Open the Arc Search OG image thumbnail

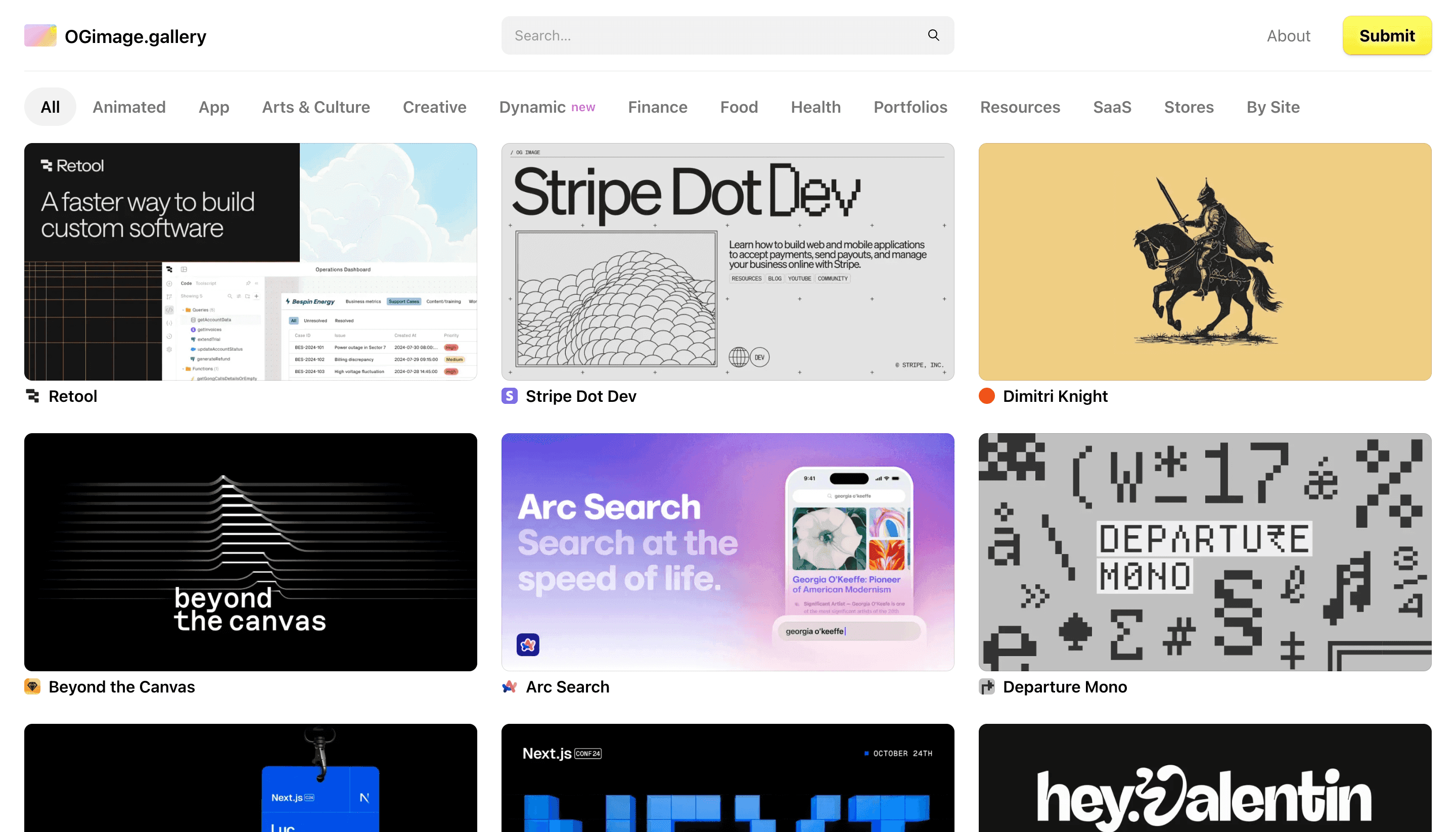727,552
